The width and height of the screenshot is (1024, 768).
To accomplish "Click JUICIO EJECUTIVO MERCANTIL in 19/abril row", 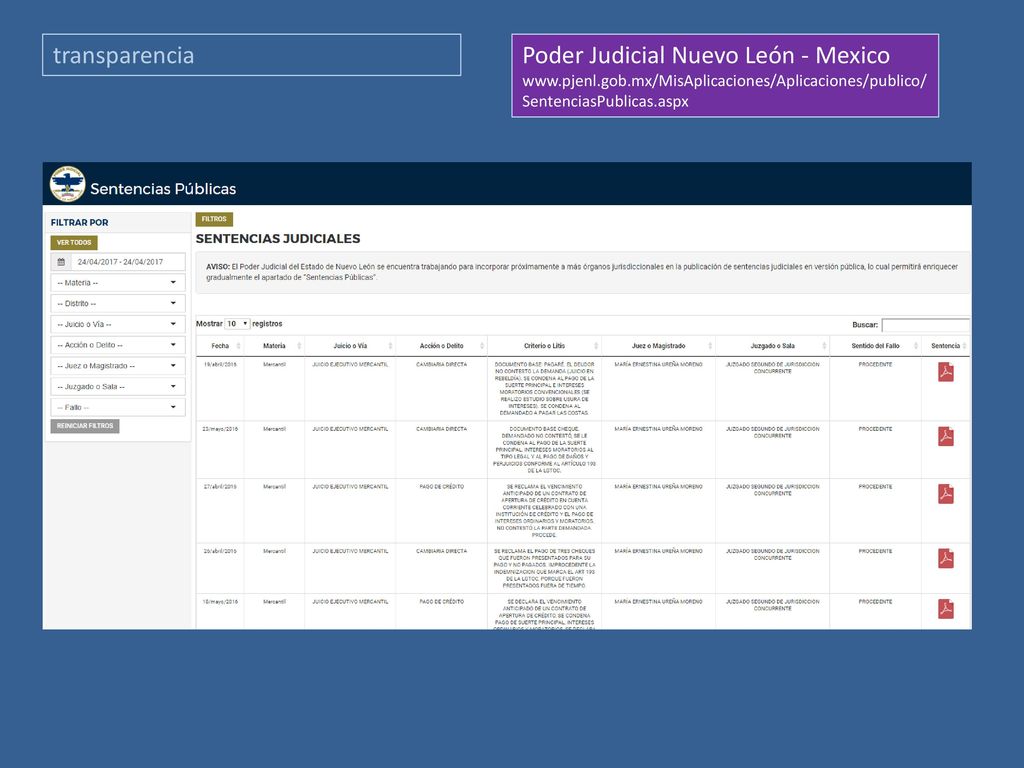I will pos(350,364).
